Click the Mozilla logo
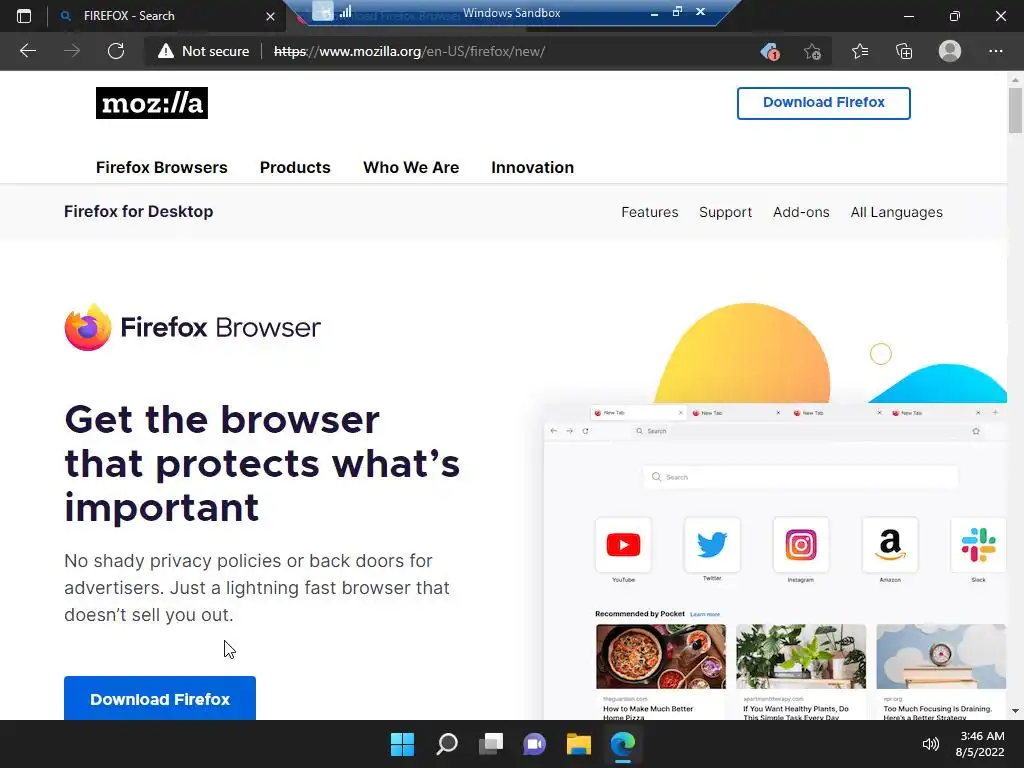1024x768 pixels. pos(152,103)
